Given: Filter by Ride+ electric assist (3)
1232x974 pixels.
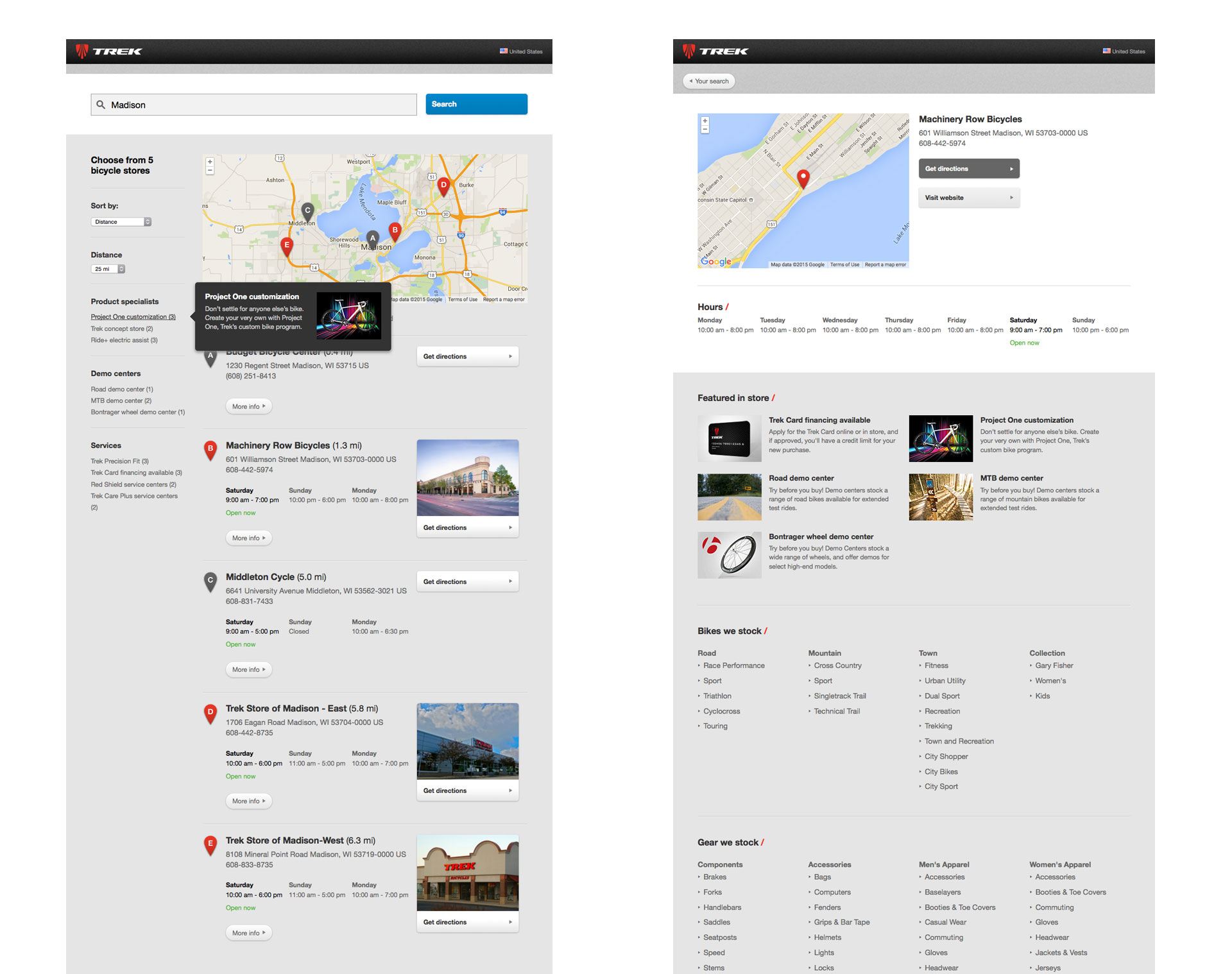Looking at the screenshot, I should (x=124, y=340).
